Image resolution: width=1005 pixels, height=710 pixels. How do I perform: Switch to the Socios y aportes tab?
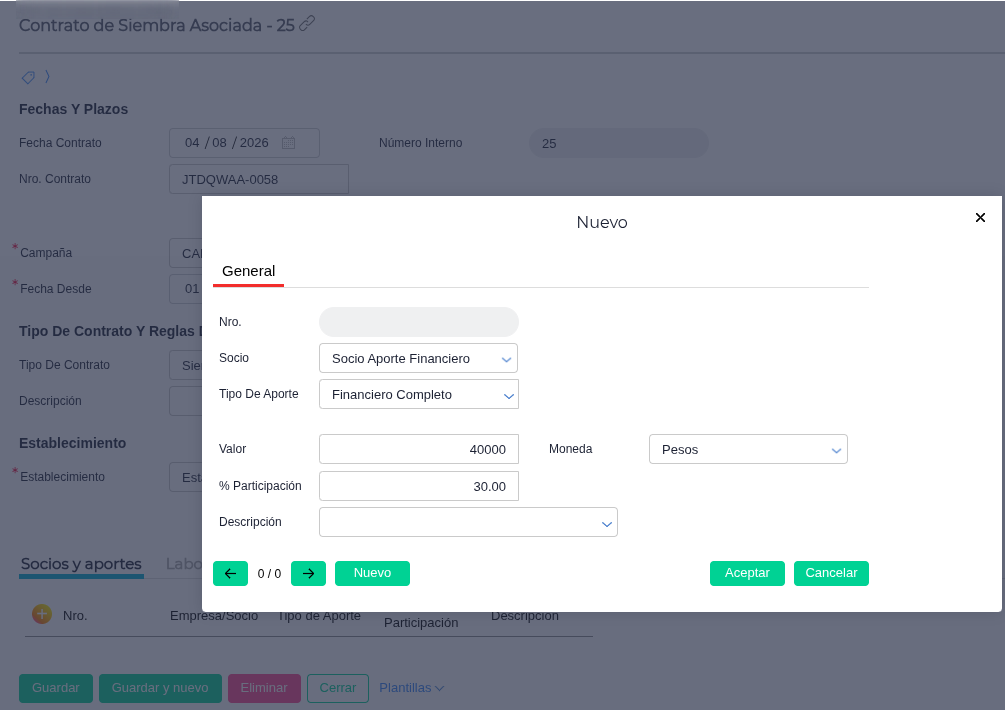point(81,564)
